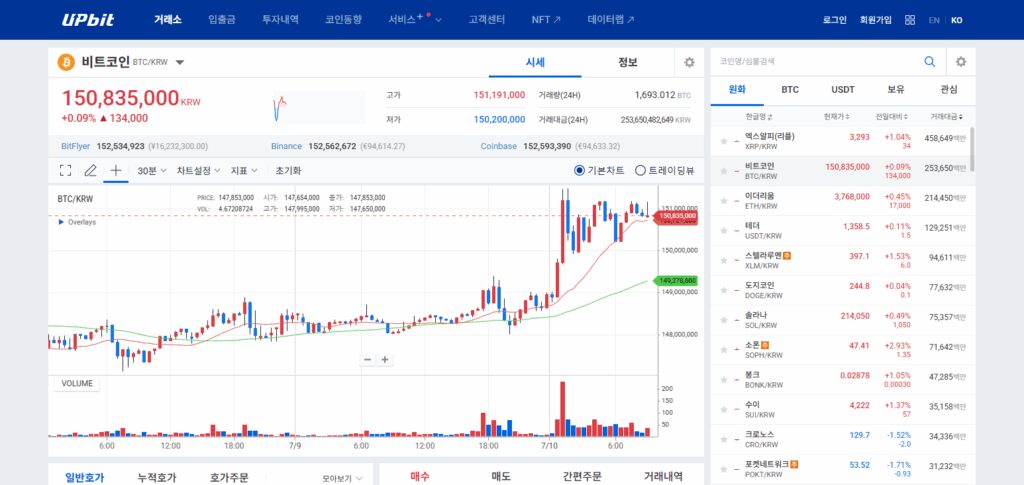The width and height of the screenshot is (1024, 485).
Task: Open market list settings gear
Action: 961,61
